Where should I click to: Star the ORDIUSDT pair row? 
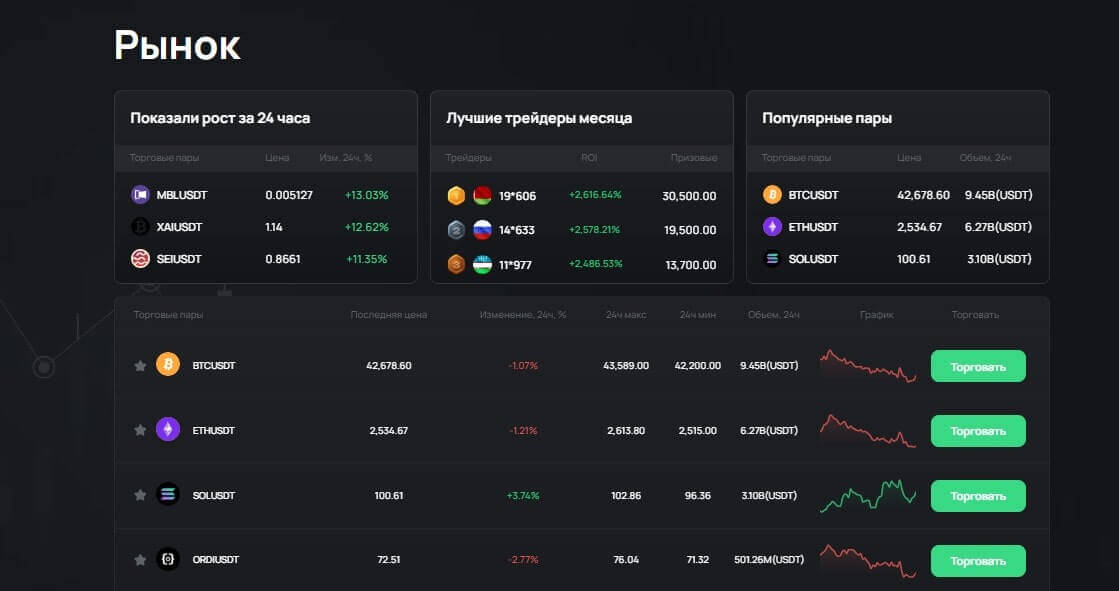coord(140,560)
